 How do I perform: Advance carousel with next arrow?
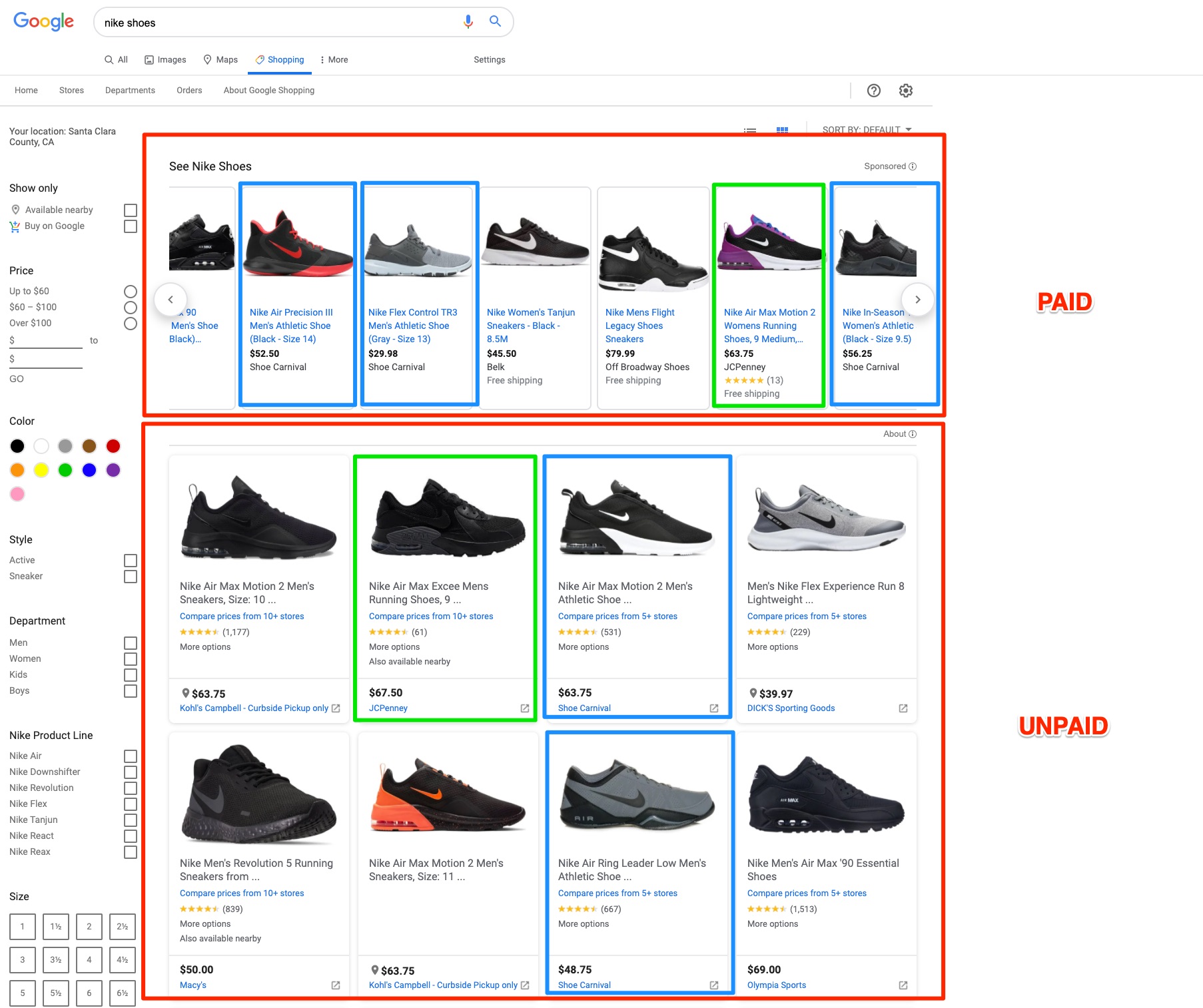click(x=917, y=300)
